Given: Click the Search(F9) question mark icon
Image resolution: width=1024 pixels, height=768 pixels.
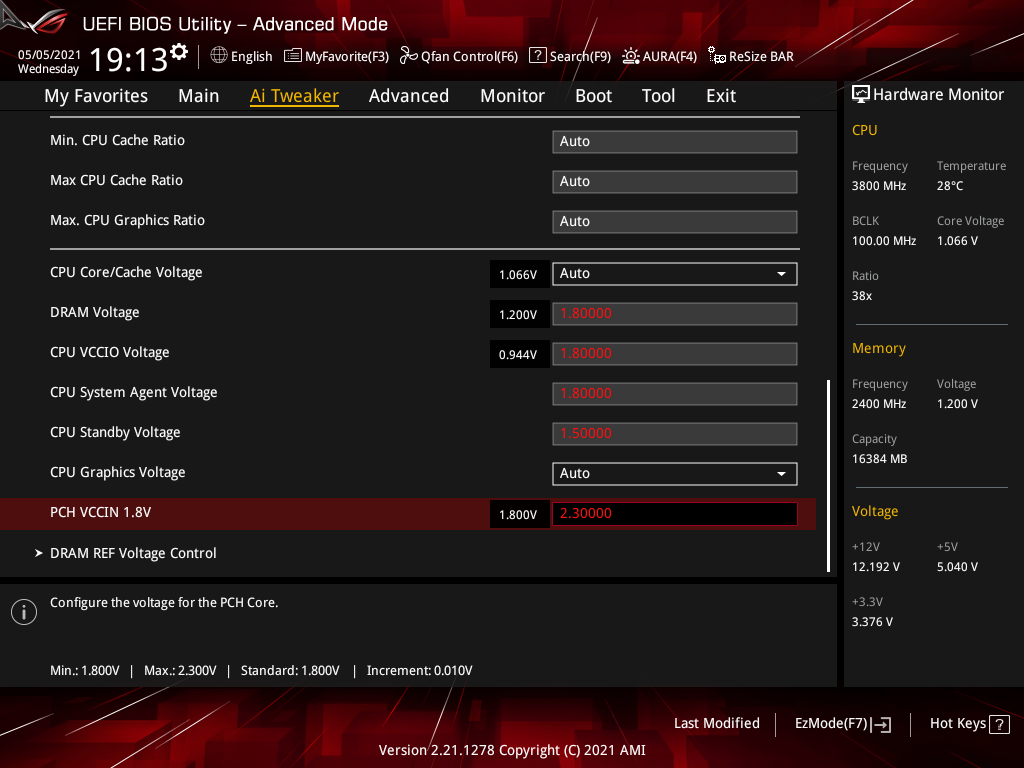Looking at the screenshot, I should point(538,56).
